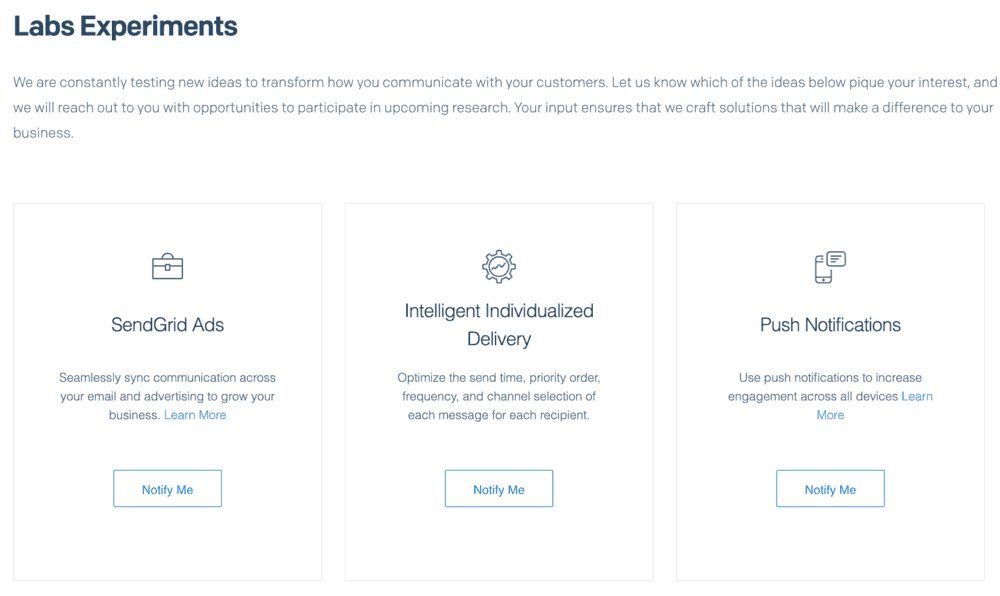
Task: Click the briefcase icon above SendGrid Ads
Action: click(167, 266)
